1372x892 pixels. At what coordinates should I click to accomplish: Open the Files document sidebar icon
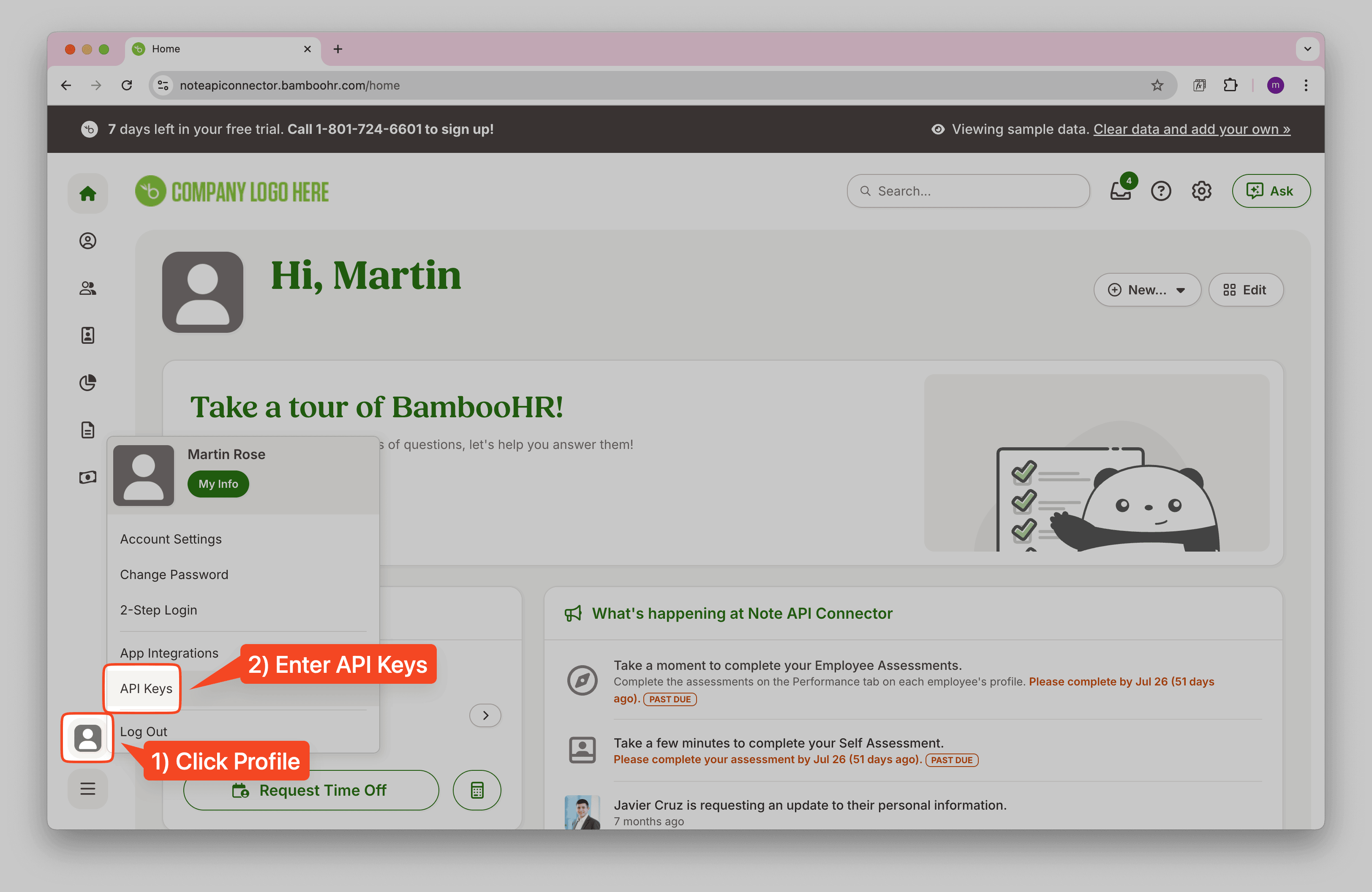(x=87, y=430)
